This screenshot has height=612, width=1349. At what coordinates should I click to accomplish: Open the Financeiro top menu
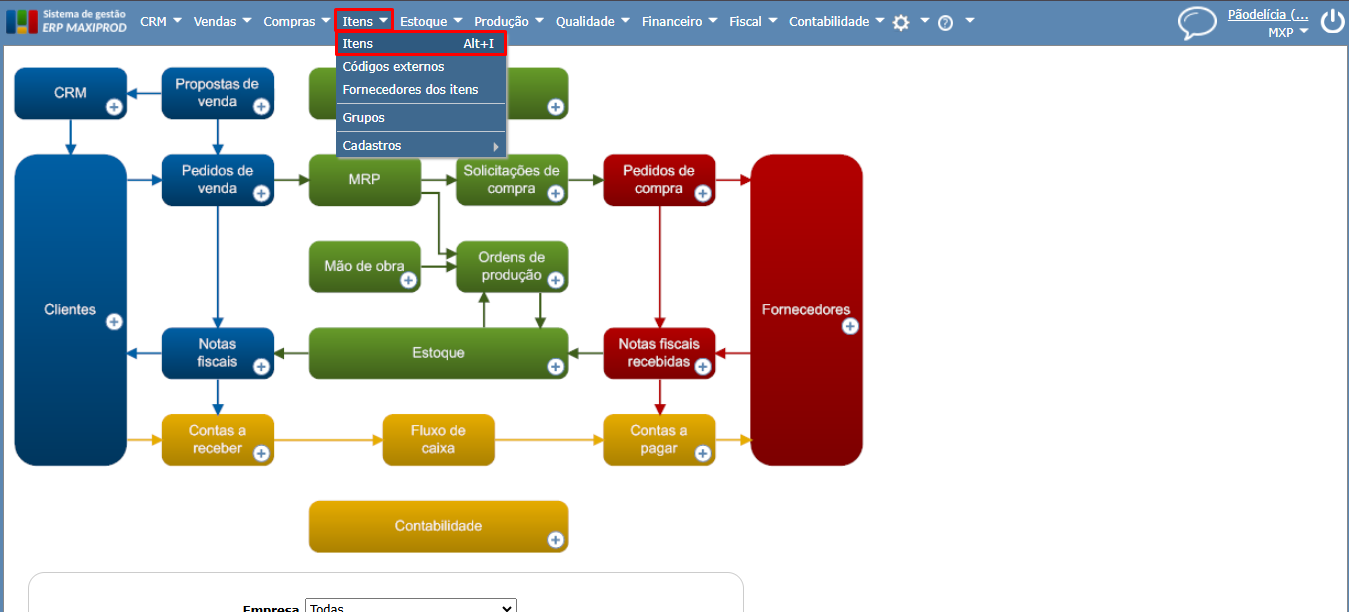[x=680, y=21]
